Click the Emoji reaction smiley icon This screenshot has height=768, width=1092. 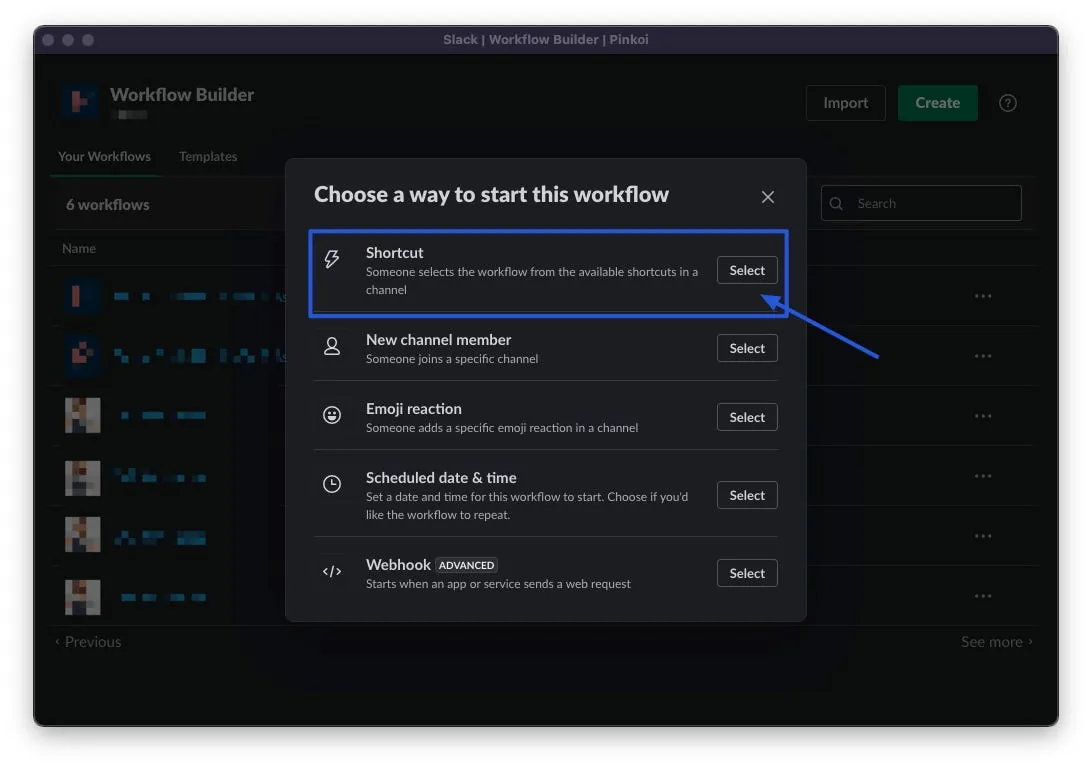click(x=332, y=415)
